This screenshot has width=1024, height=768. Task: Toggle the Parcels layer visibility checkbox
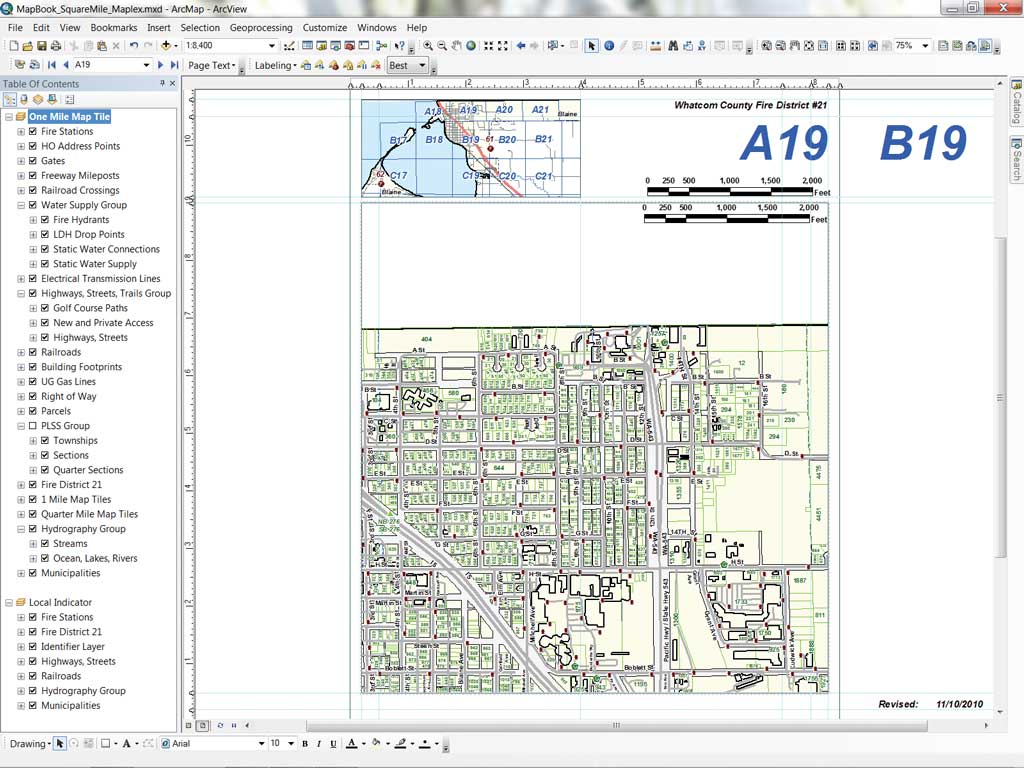click(x=33, y=411)
